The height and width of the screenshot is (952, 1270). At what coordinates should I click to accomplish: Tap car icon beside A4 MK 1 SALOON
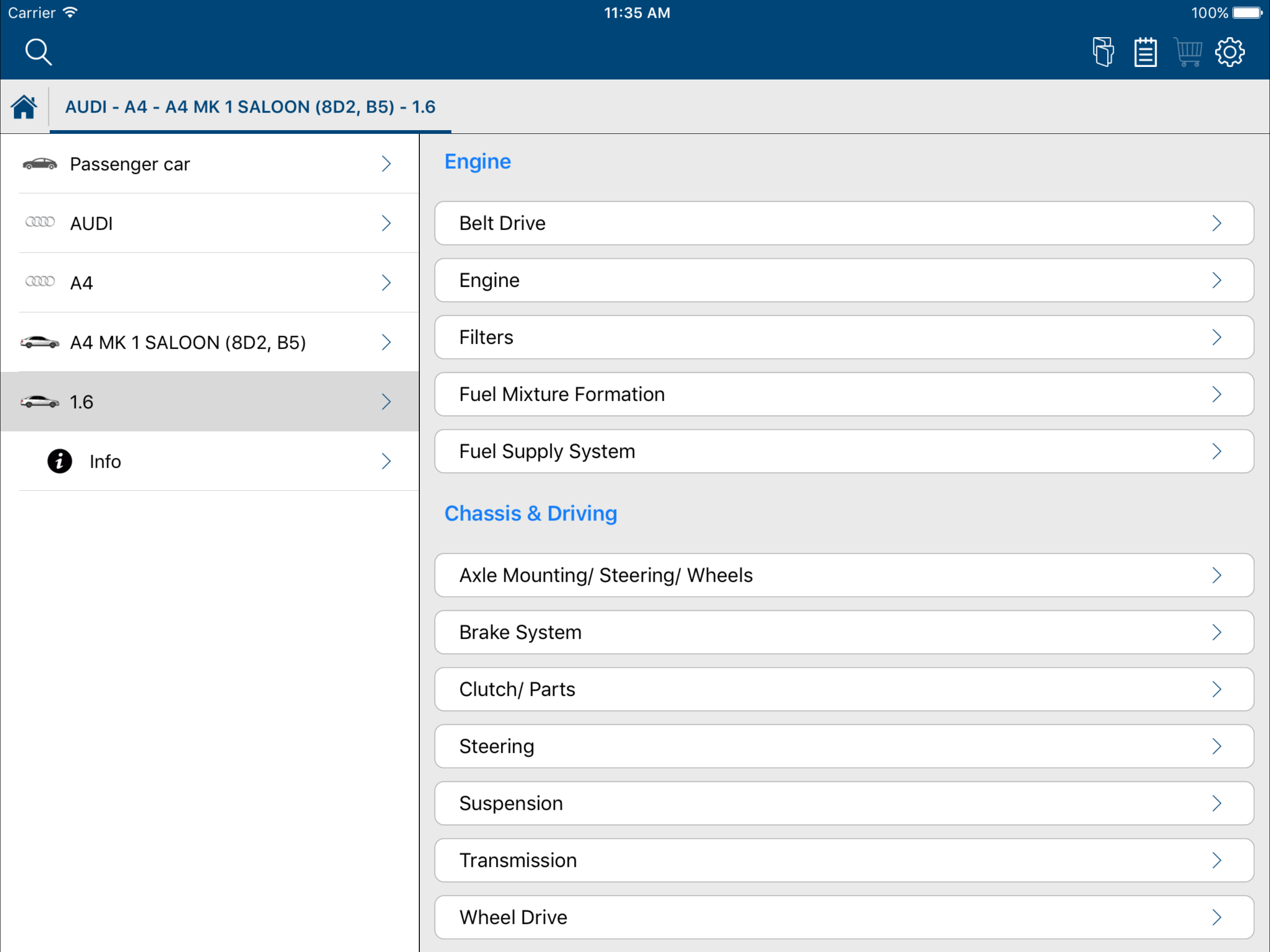(x=40, y=342)
